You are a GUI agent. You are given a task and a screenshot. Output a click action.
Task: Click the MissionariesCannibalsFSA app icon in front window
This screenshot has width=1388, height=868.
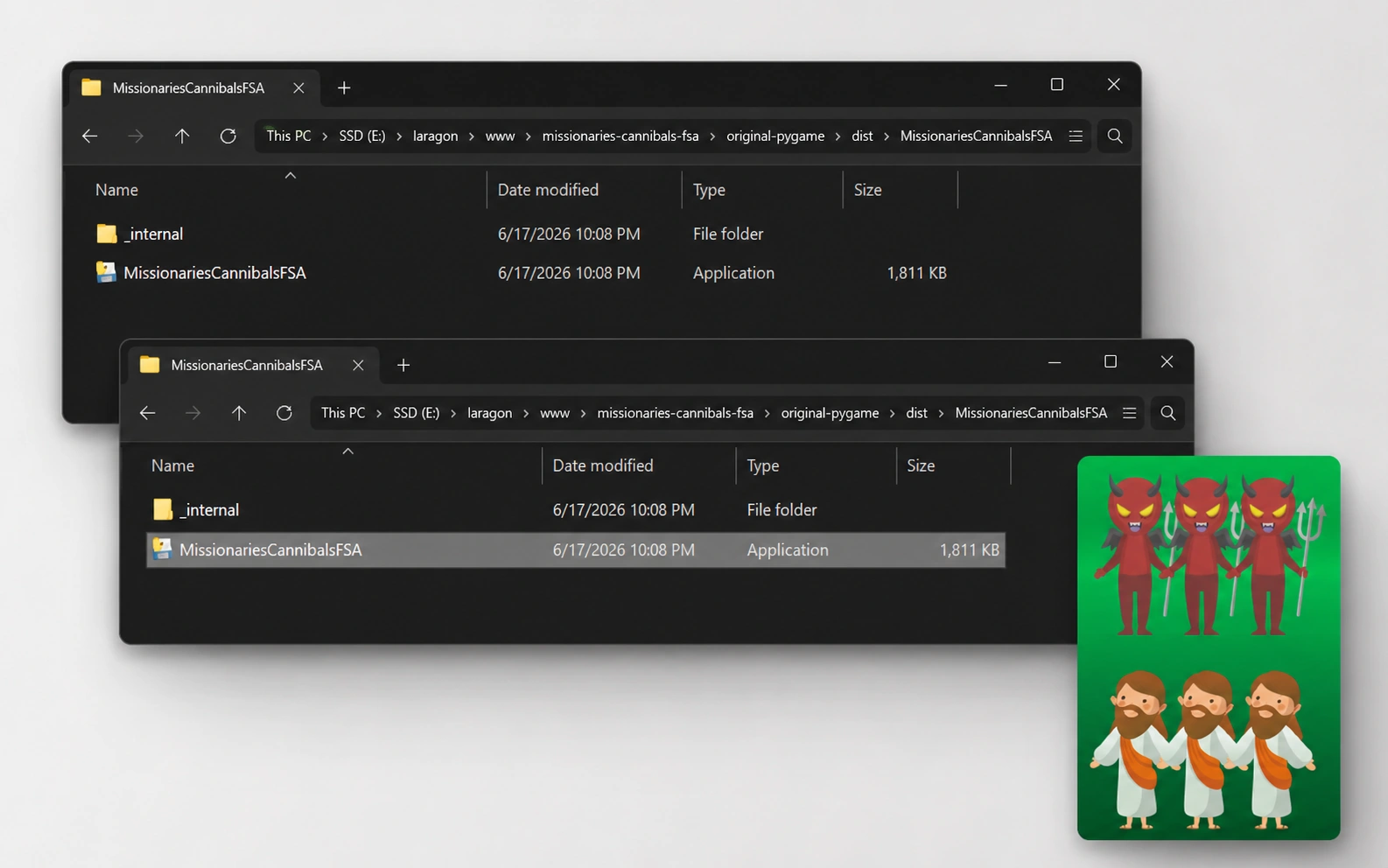[162, 549]
